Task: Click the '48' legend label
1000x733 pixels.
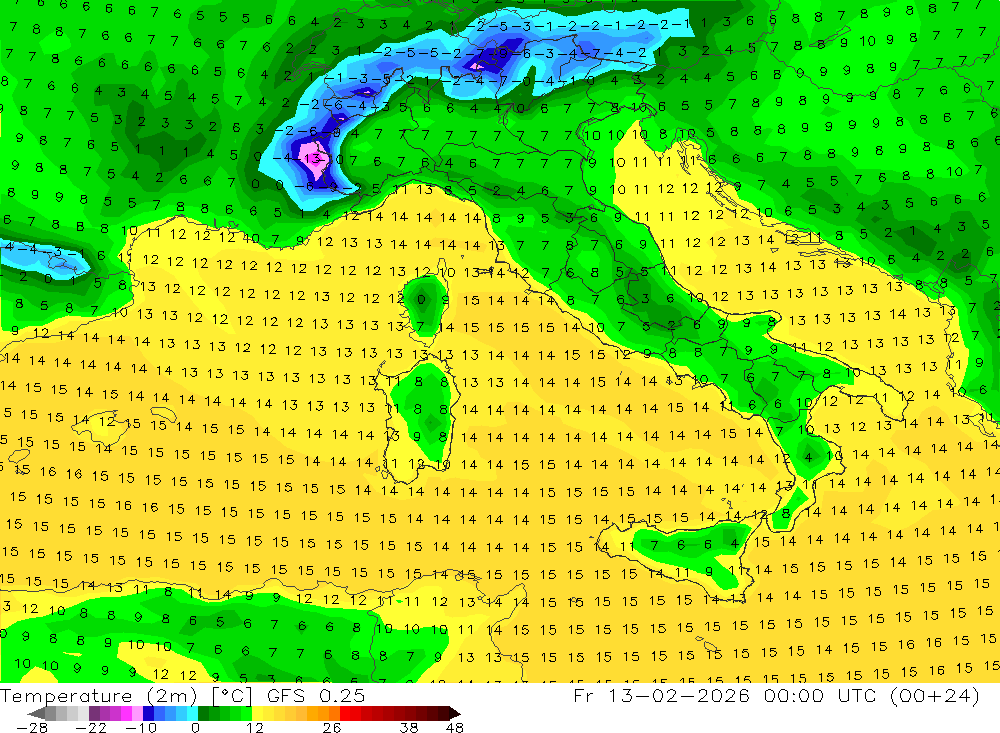Action: pos(455,728)
